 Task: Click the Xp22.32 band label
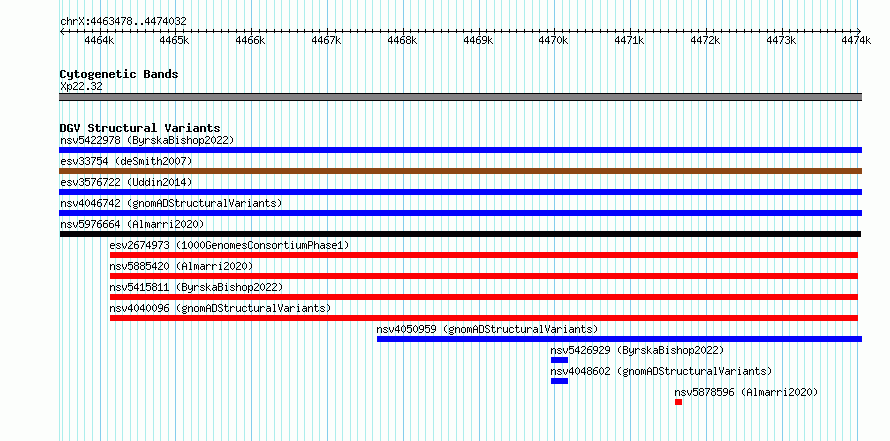tap(81, 87)
